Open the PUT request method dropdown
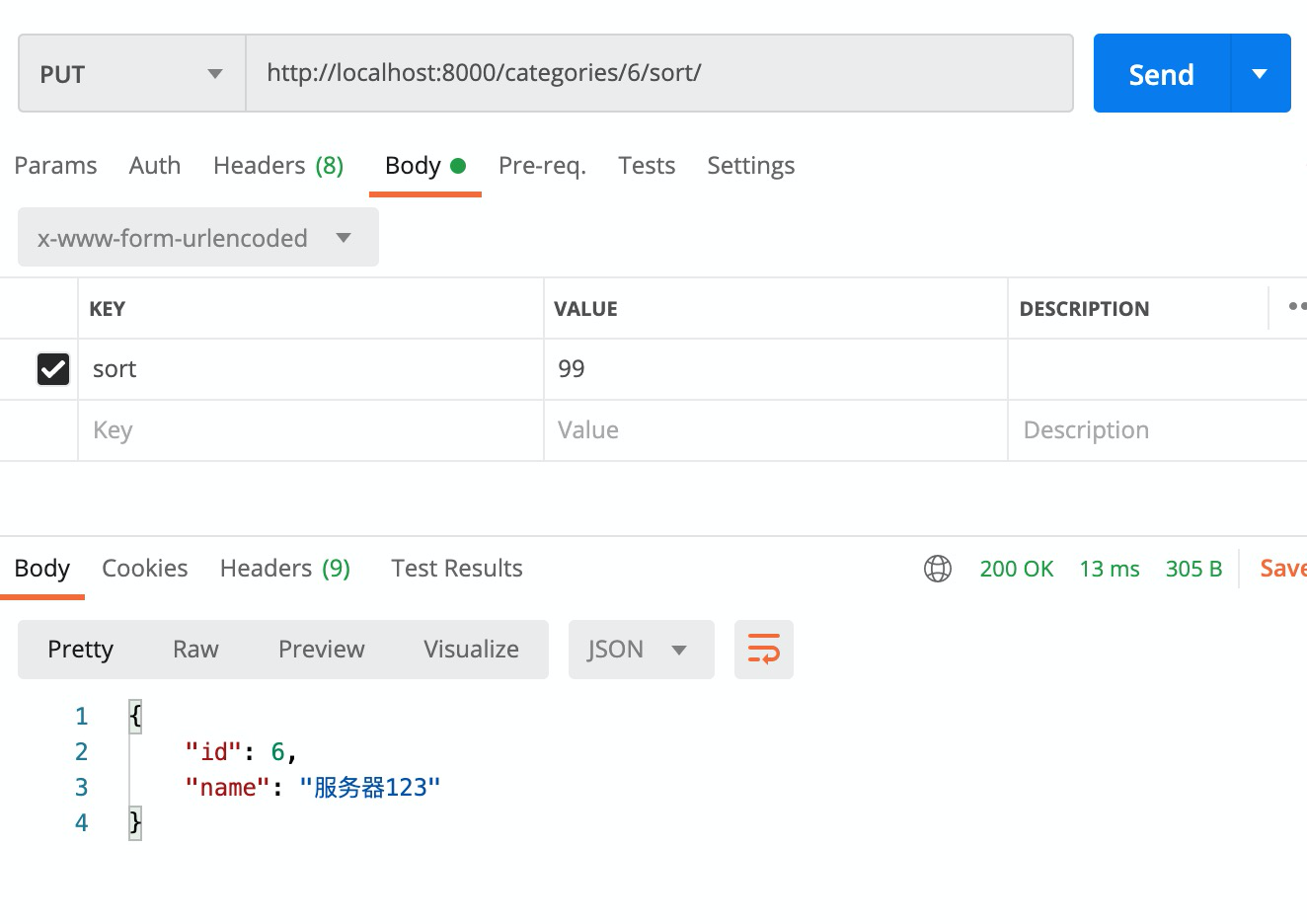The width and height of the screenshot is (1307, 924). pyautogui.click(x=130, y=72)
